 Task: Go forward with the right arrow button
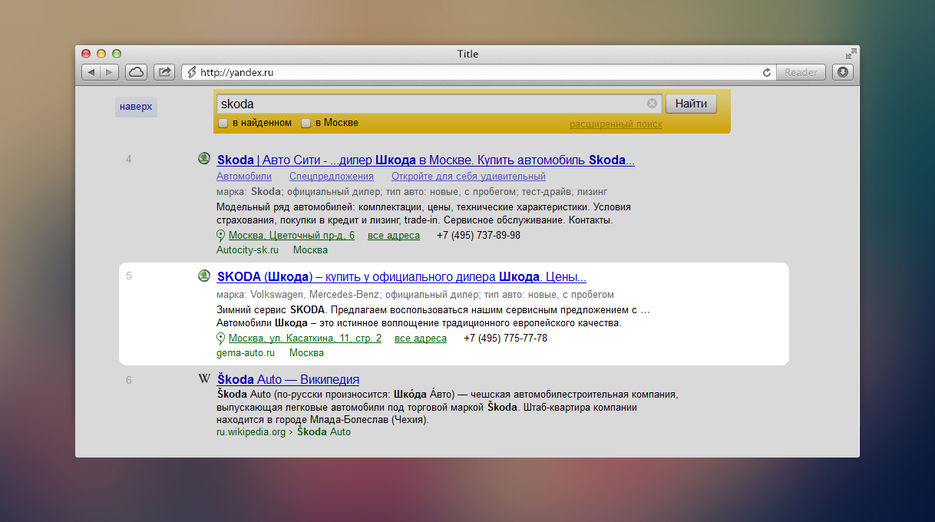[109, 72]
